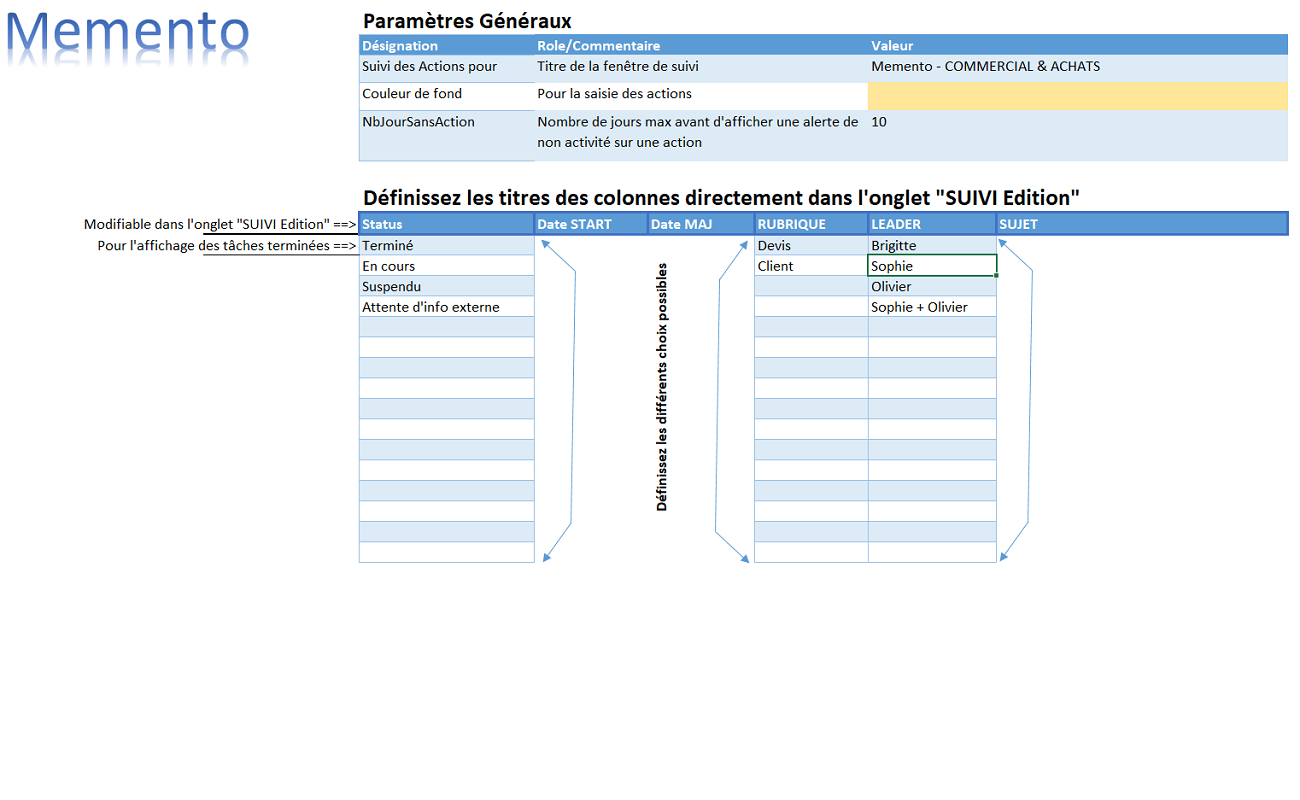Image resolution: width=1300 pixels, height=800 pixels.
Task: Select the yellow background color cell
Action: pyautogui.click(x=1078, y=95)
